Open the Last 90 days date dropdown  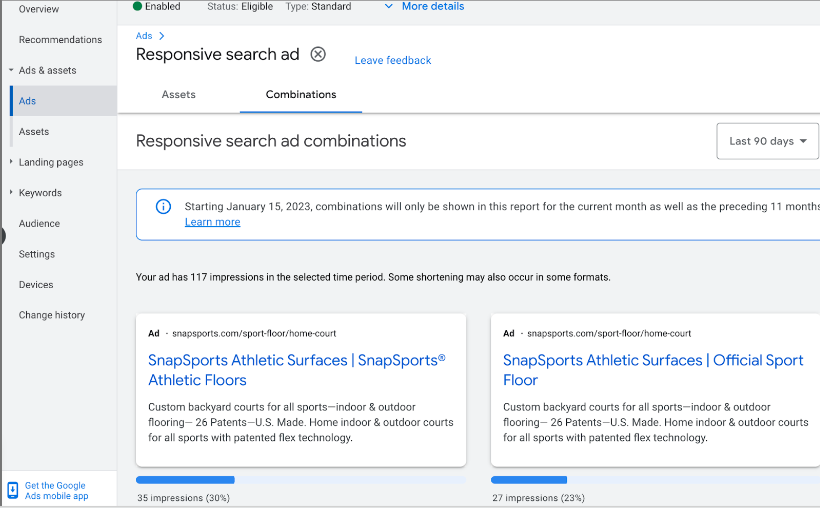[x=767, y=141]
